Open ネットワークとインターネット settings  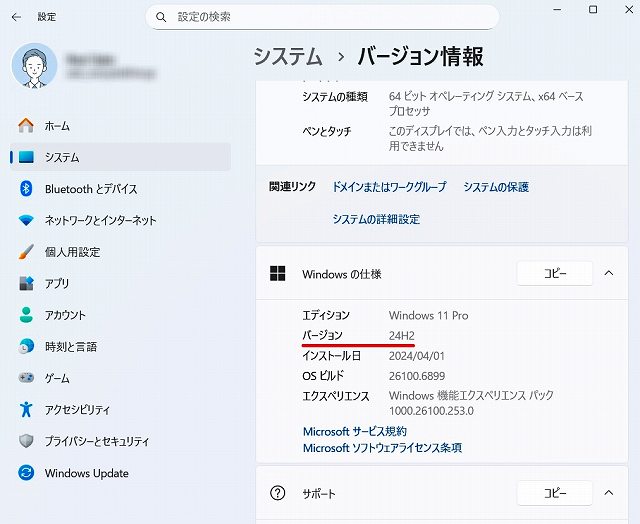coord(100,220)
